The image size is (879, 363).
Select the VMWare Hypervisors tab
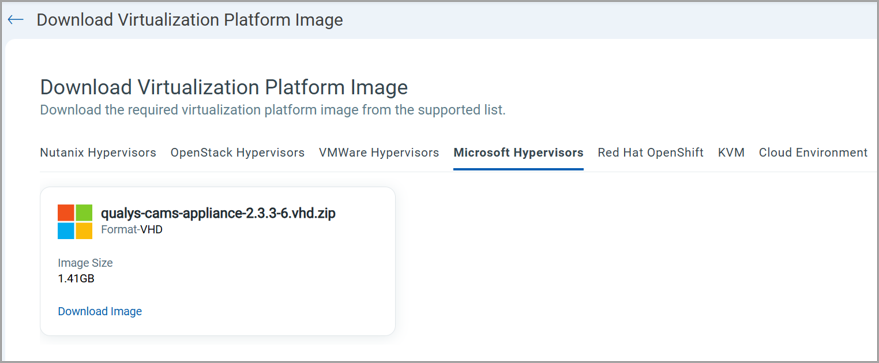pos(379,152)
